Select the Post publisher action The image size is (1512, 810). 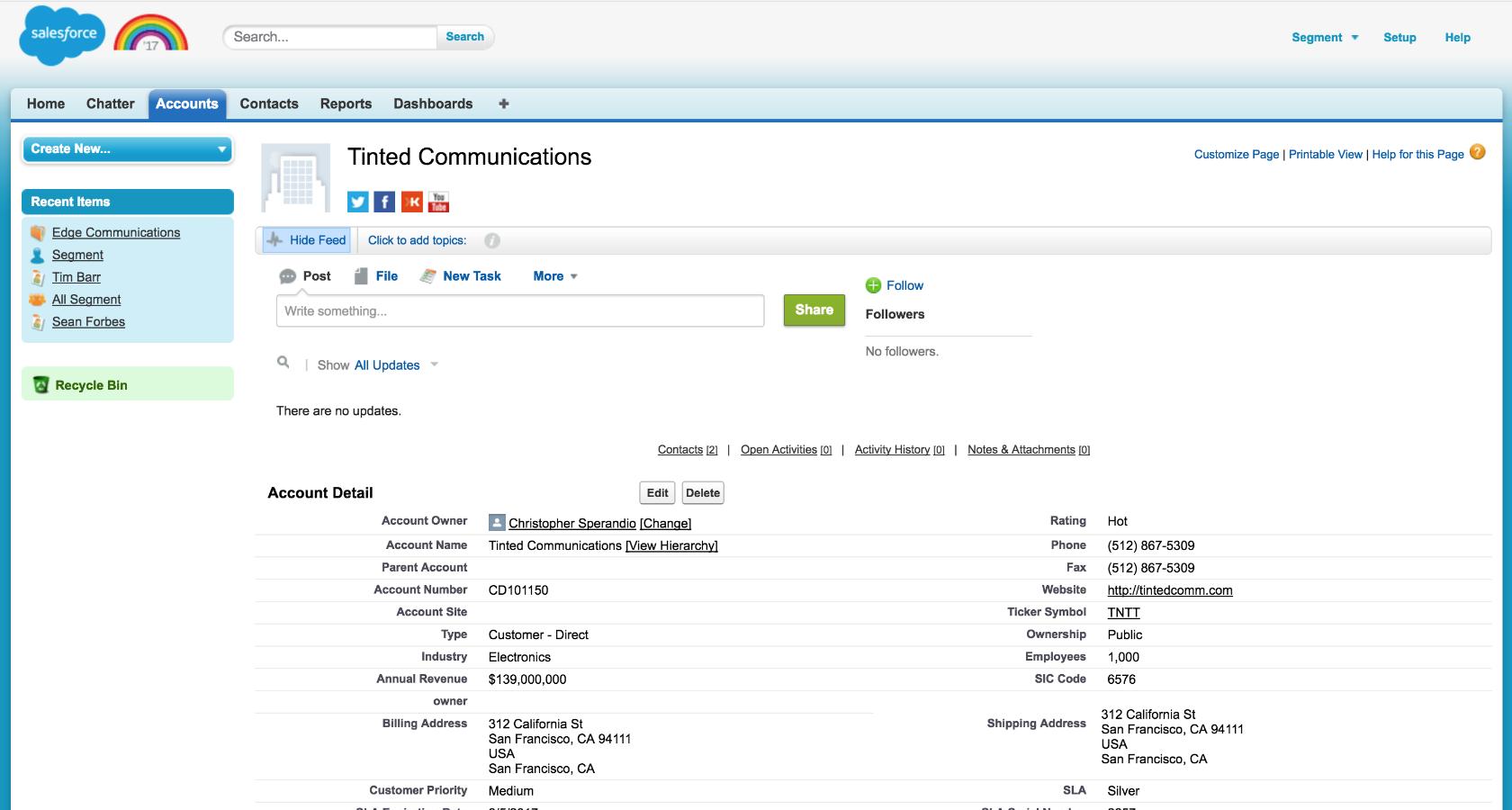tap(305, 276)
